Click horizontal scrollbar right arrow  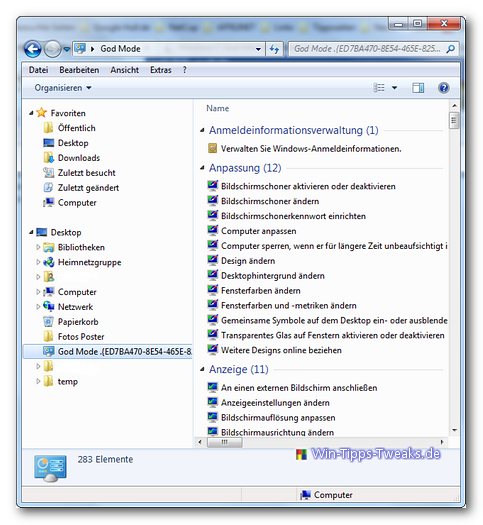[x=442, y=442]
